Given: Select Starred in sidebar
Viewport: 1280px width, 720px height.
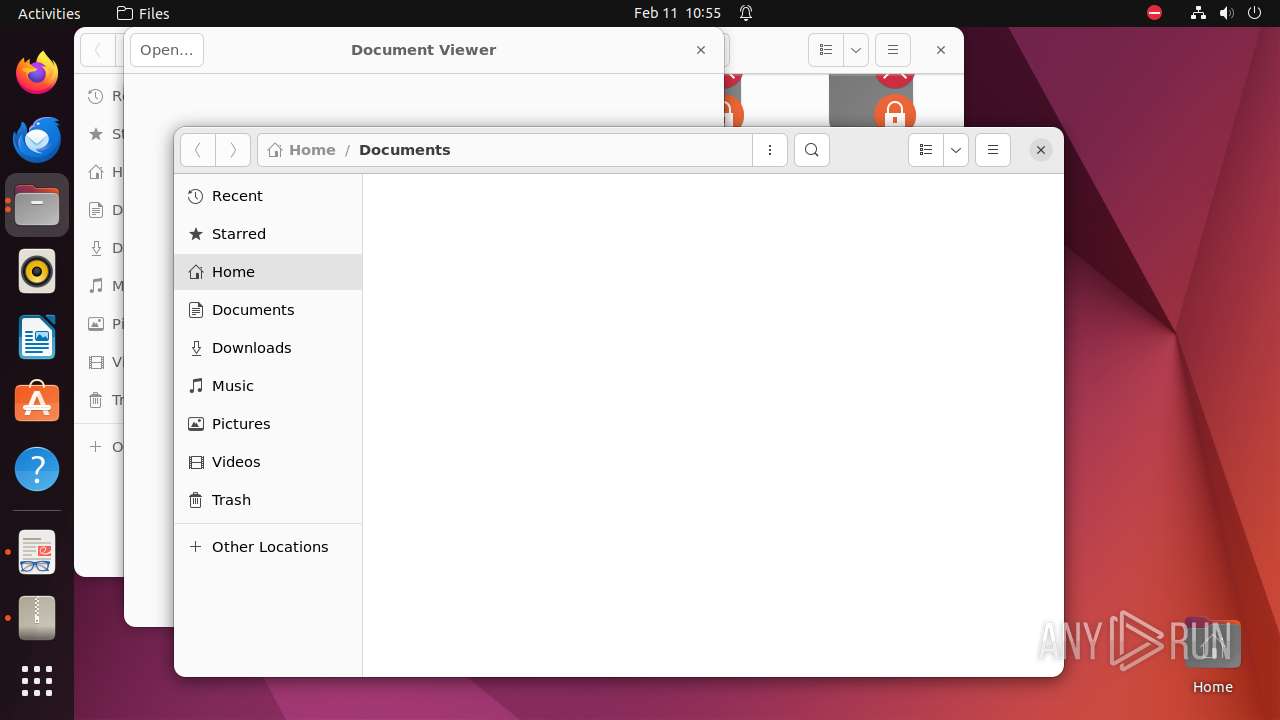Looking at the screenshot, I should click(x=268, y=234).
